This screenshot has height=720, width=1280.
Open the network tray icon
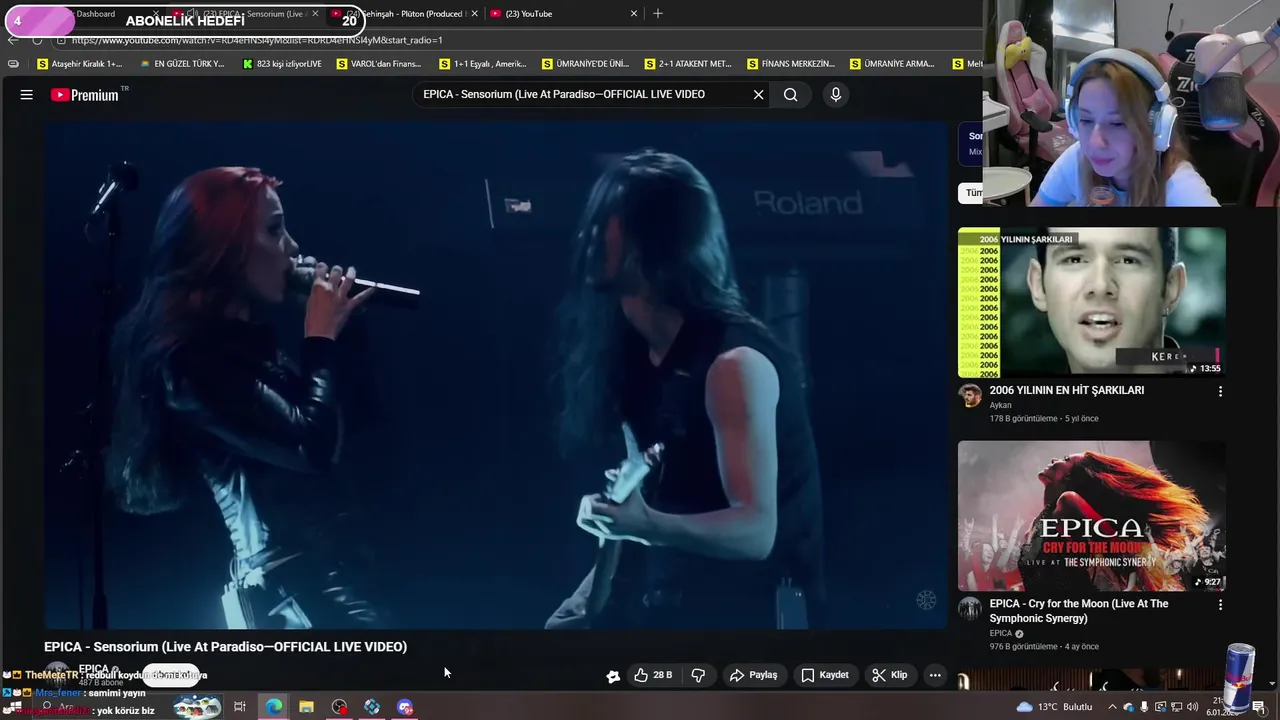pos(1178,707)
